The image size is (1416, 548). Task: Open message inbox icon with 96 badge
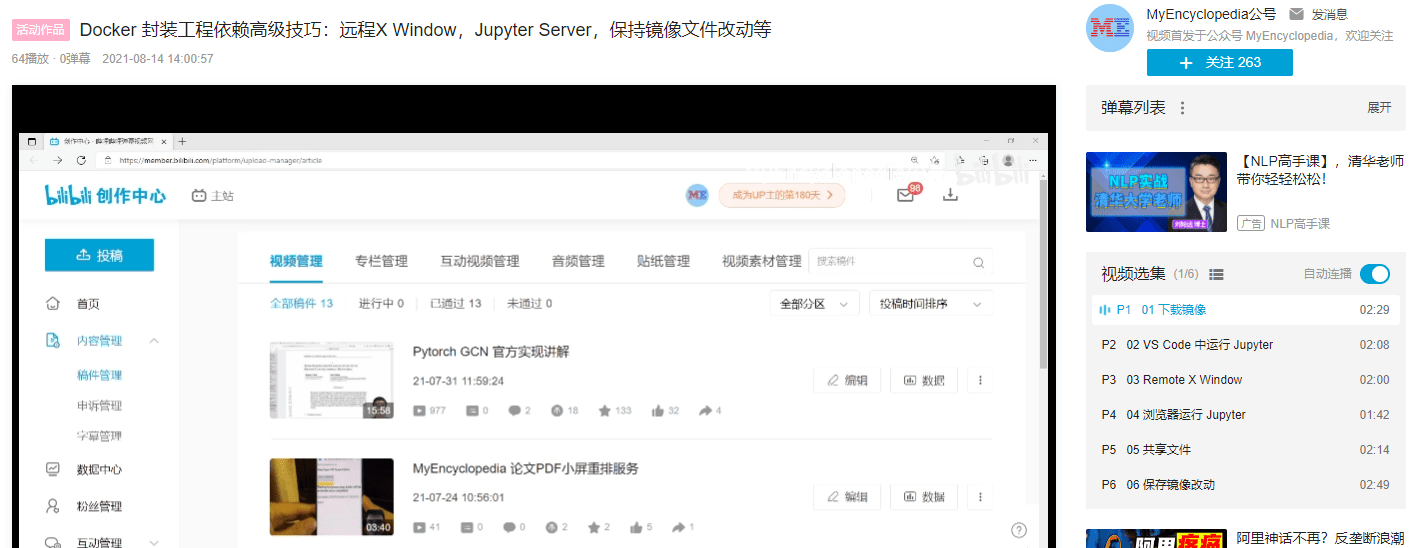907,194
